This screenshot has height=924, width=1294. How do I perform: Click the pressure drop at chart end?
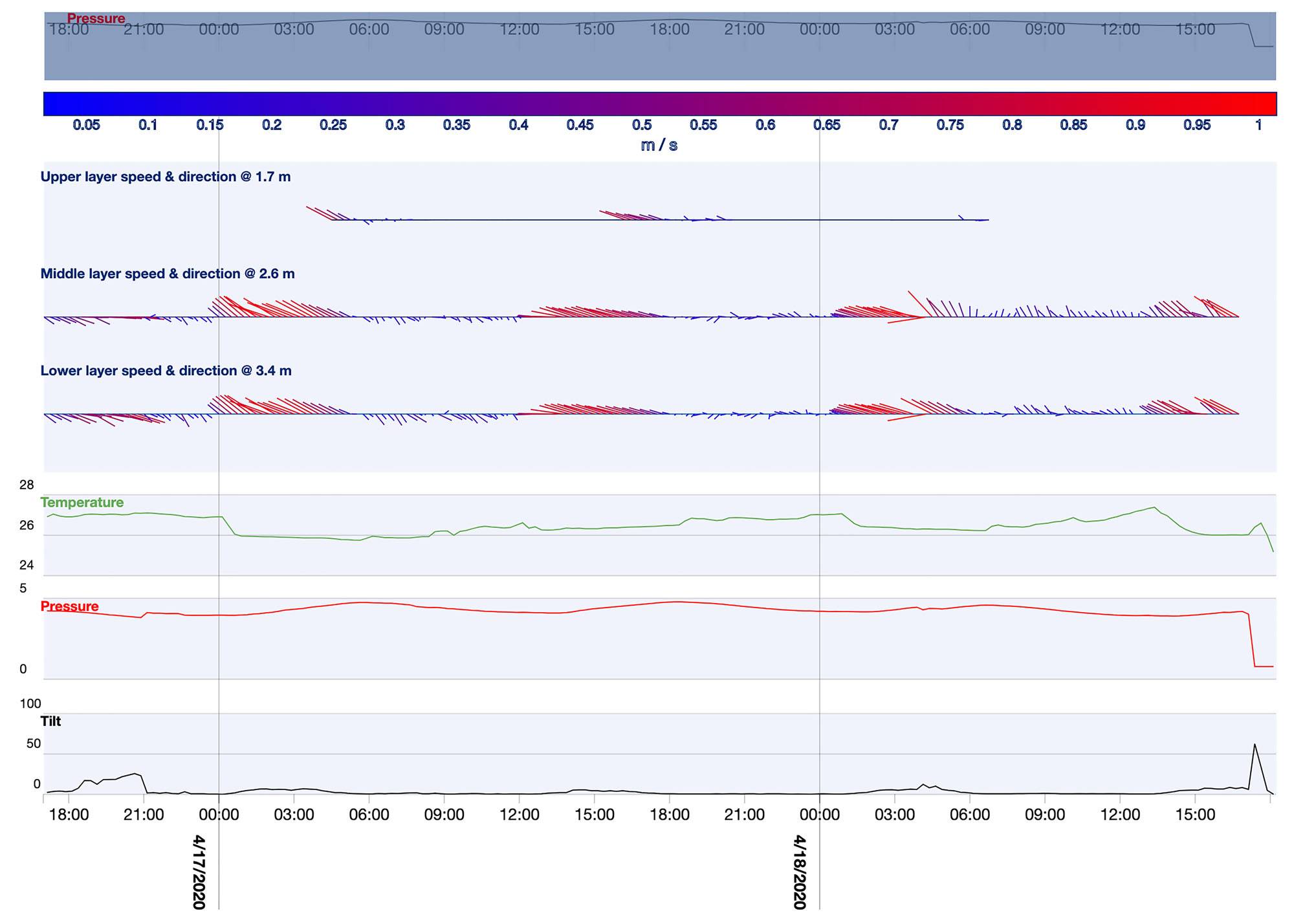(x=1251, y=639)
